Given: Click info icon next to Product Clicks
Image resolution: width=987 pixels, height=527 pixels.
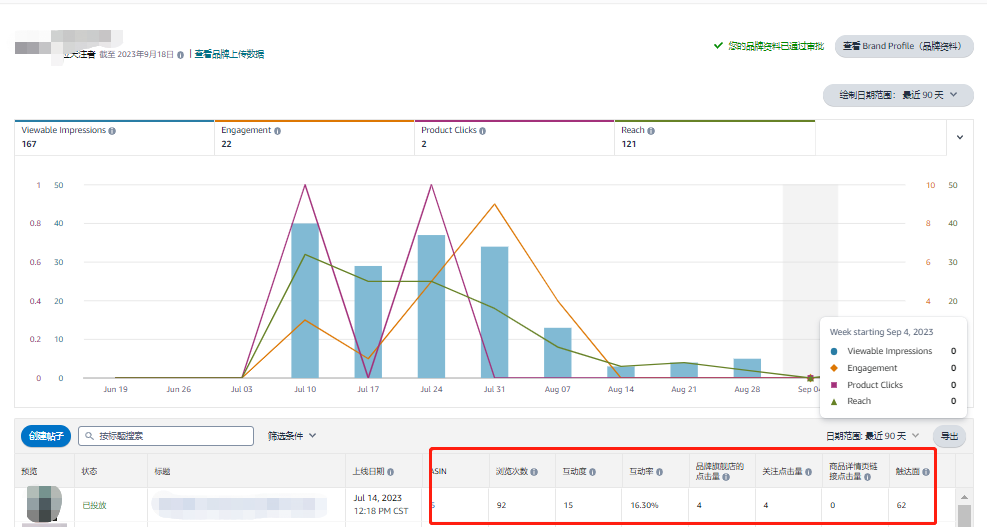Looking at the screenshot, I should click(x=482, y=131).
